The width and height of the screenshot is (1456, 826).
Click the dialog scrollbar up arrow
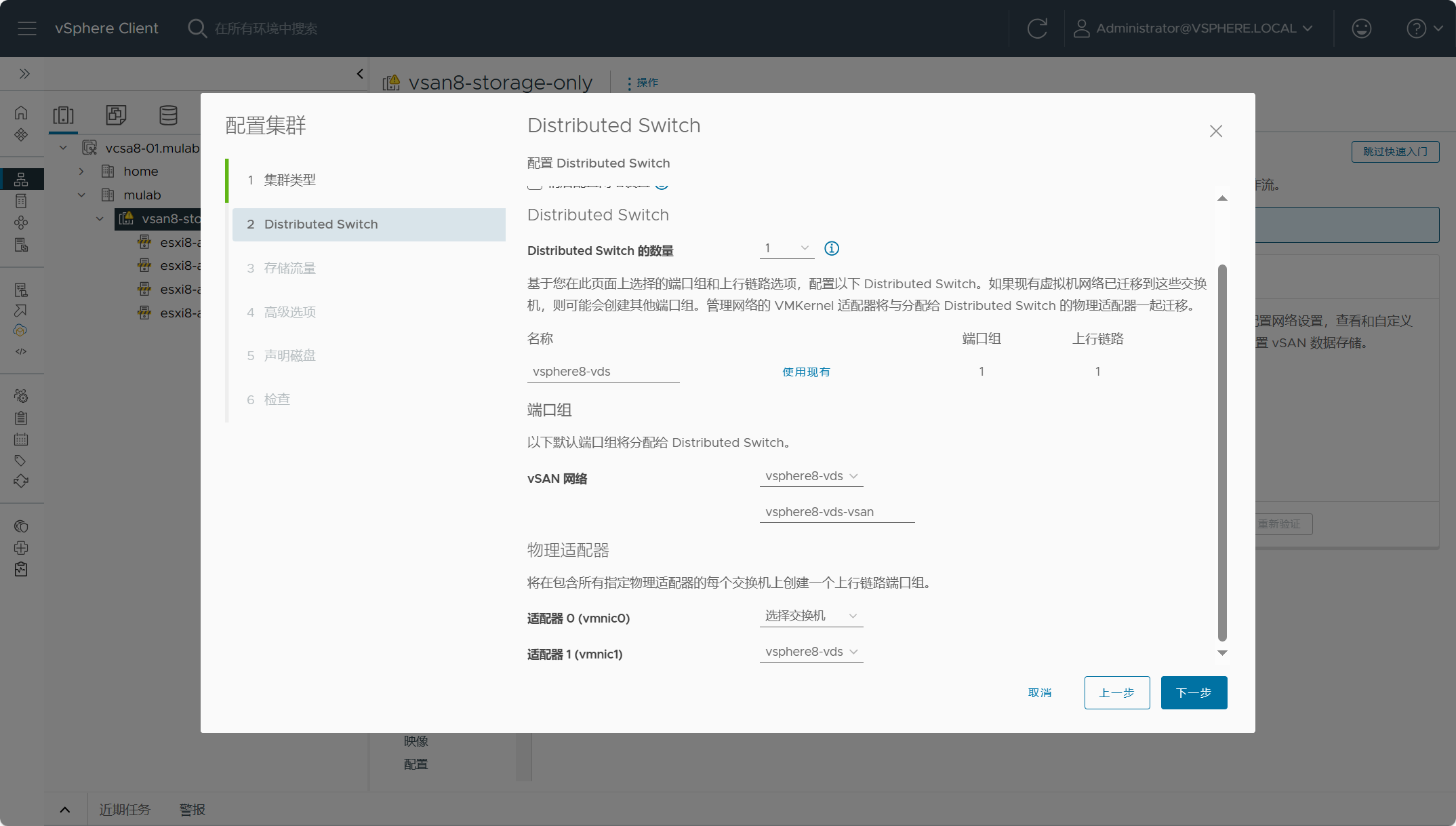point(1222,199)
